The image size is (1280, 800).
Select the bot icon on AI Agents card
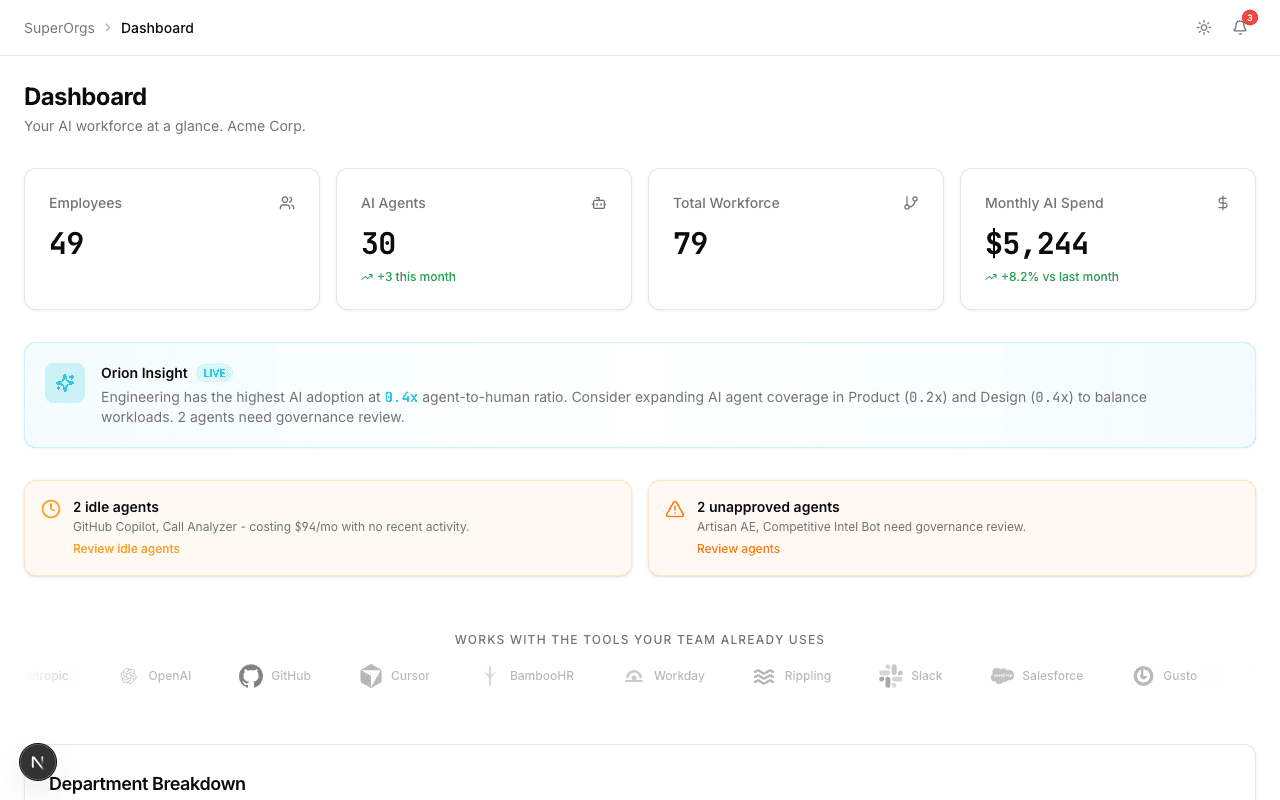point(598,203)
